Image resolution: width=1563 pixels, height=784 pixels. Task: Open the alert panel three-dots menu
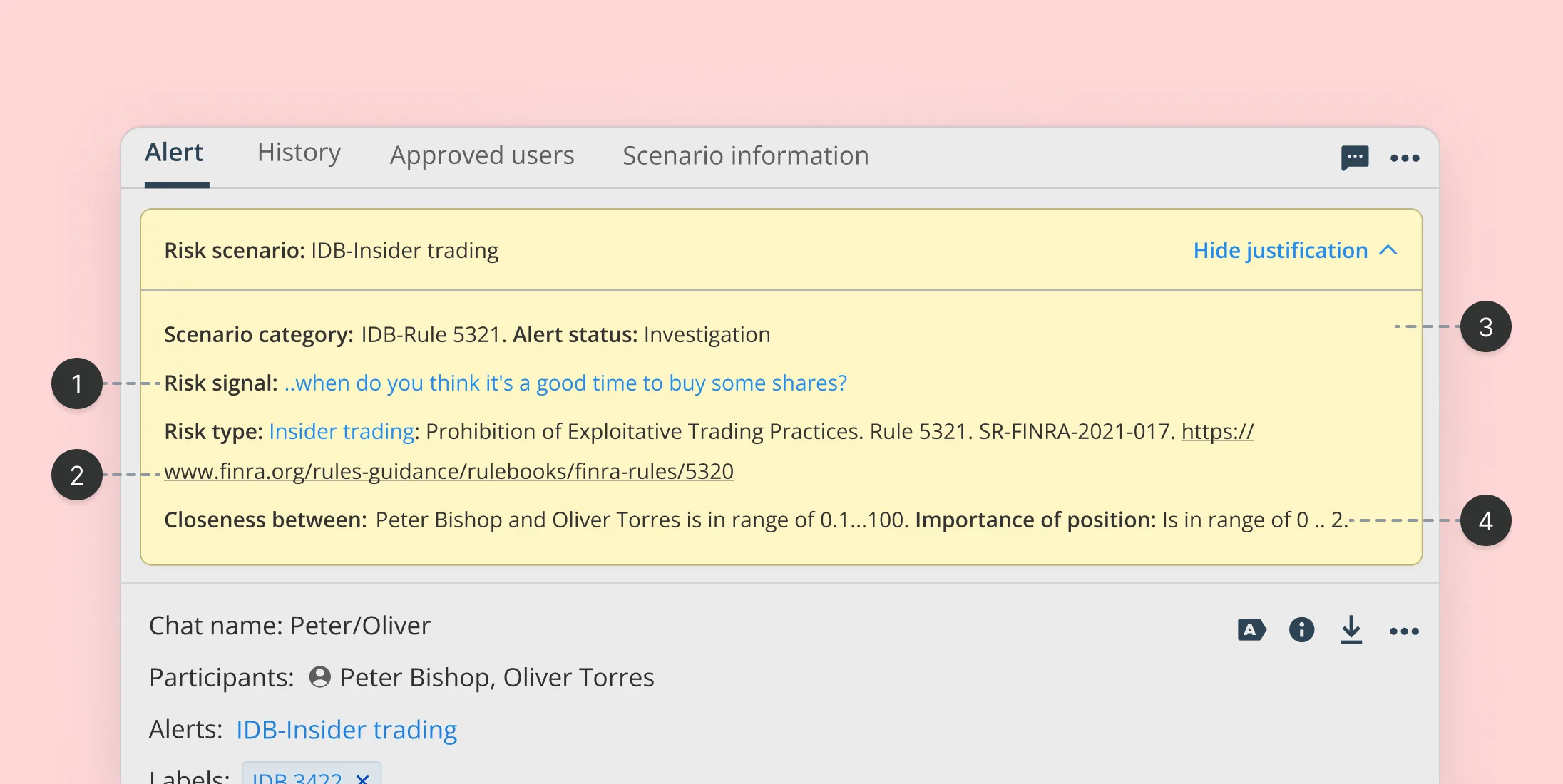pos(1404,158)
